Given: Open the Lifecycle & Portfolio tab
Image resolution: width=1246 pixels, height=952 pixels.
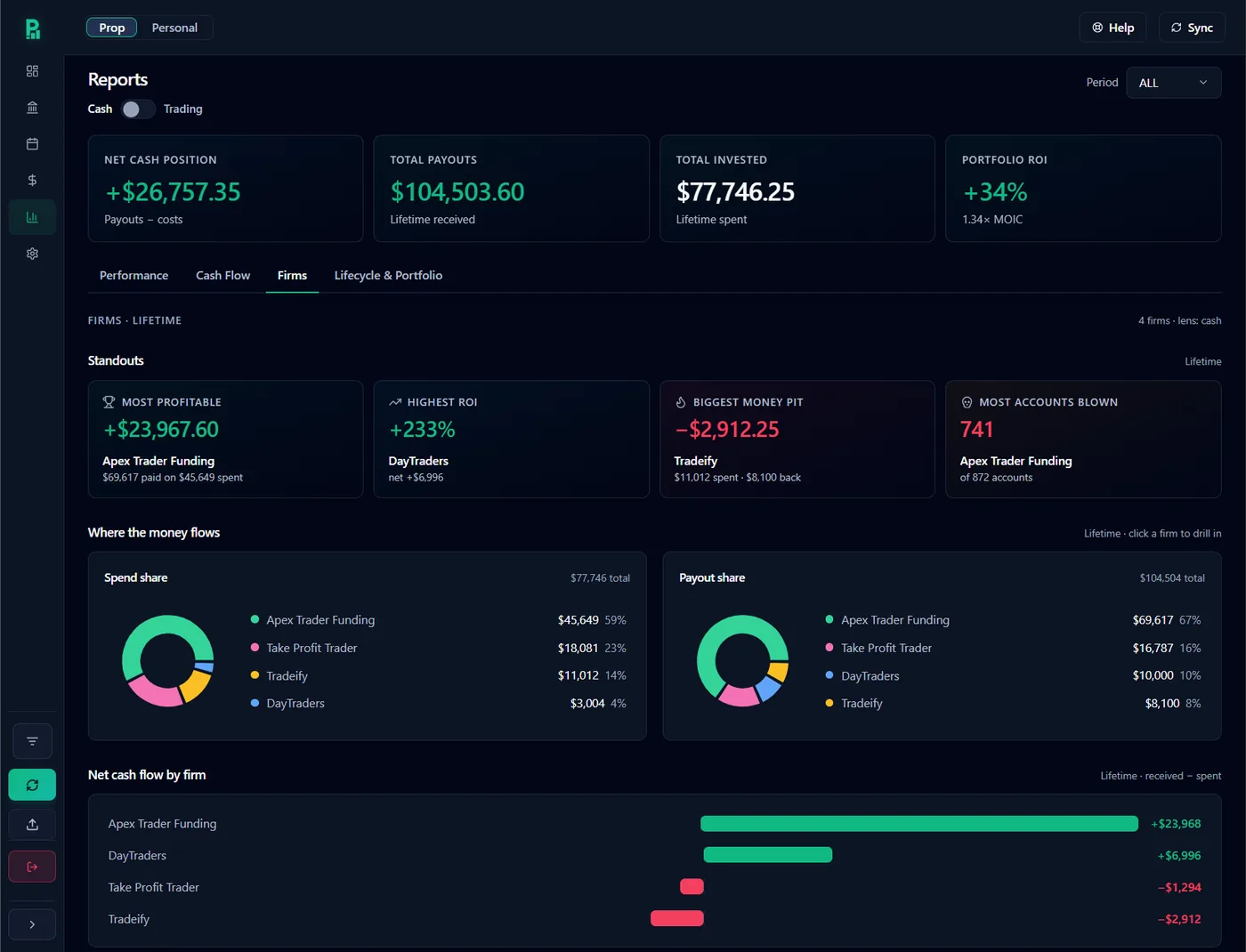Looking at the screenshot, I should [388, 276].
